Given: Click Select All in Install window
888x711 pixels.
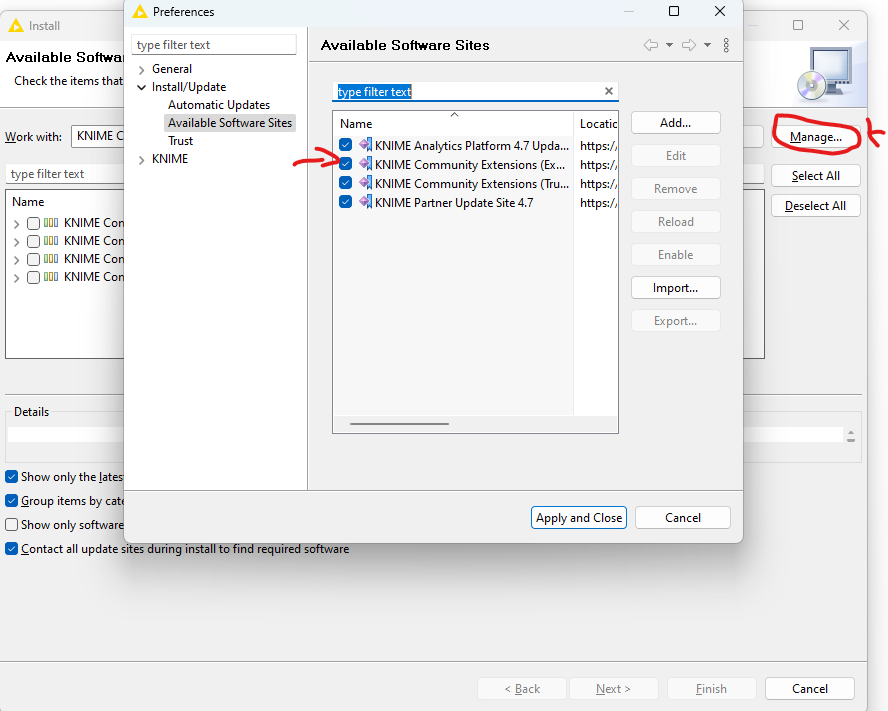Looking at the screenshot, I should click(816, 176).
